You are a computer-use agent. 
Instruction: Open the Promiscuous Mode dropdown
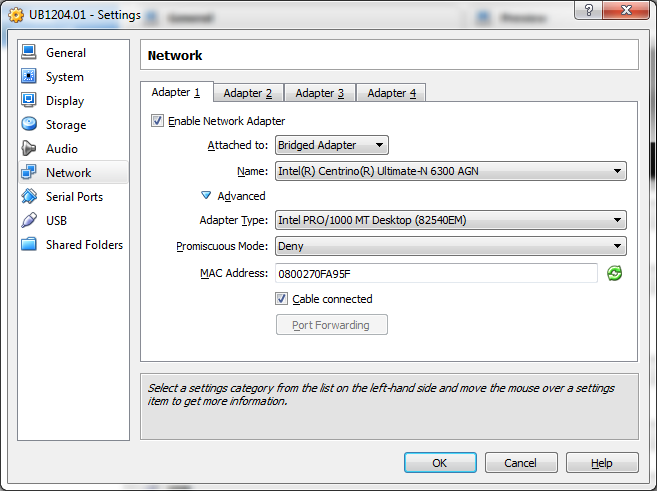pyautogui.click(x=450, y=246)
